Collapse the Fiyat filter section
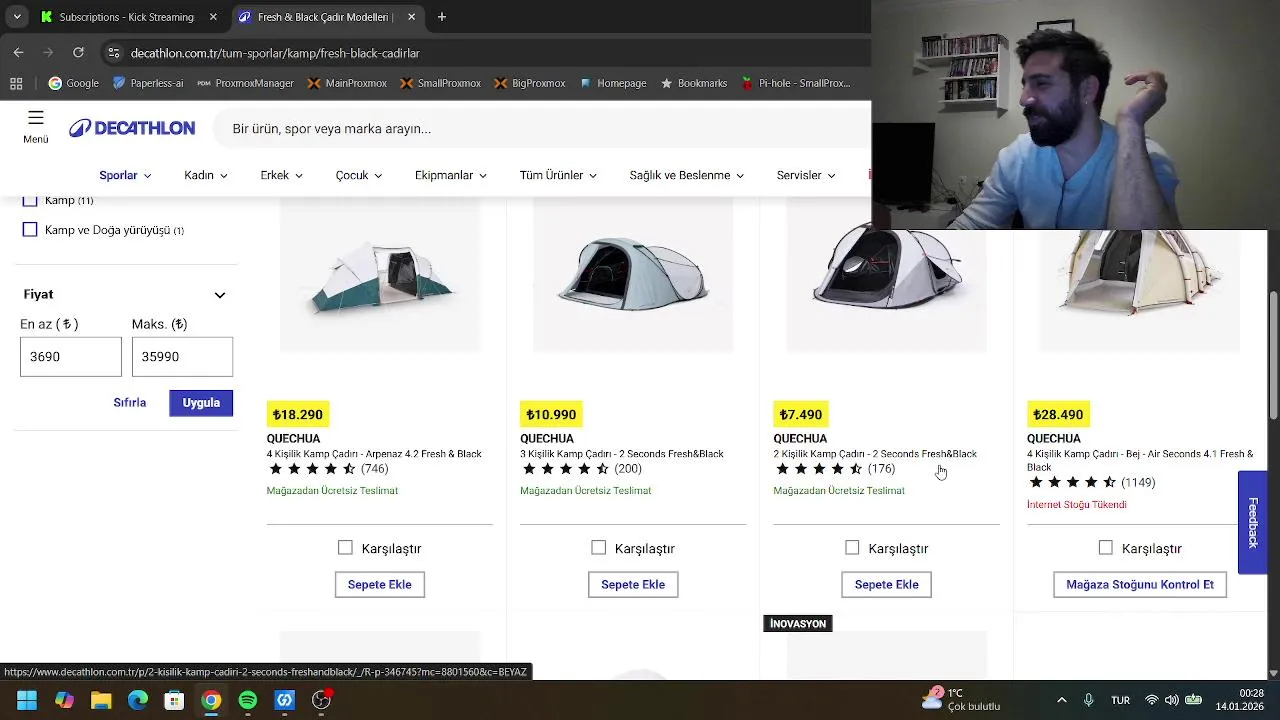The height and width of the screenshot is (720, 1280). tap(220, 295)
